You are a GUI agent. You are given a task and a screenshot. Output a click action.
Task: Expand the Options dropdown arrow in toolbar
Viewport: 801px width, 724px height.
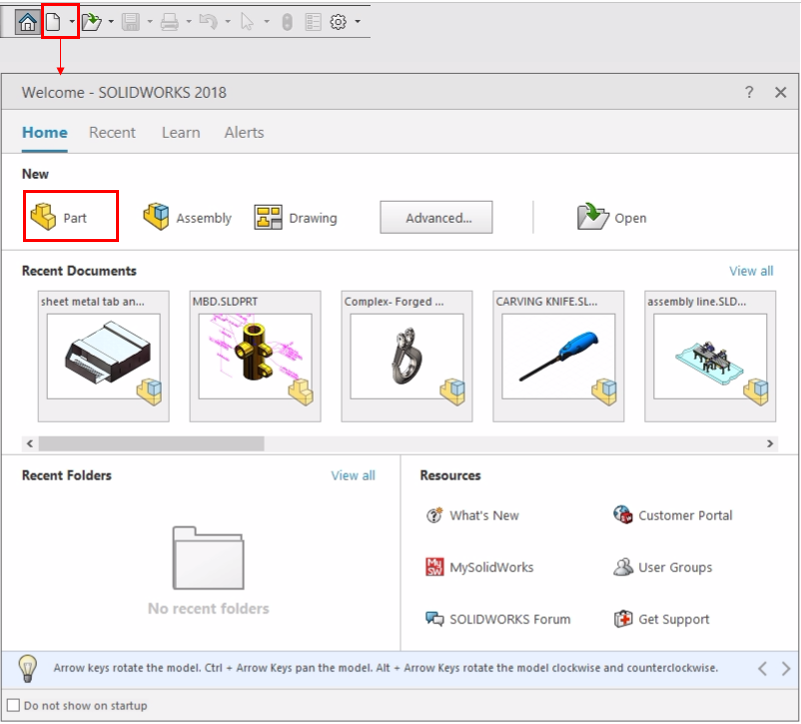[x=358, y=21]
